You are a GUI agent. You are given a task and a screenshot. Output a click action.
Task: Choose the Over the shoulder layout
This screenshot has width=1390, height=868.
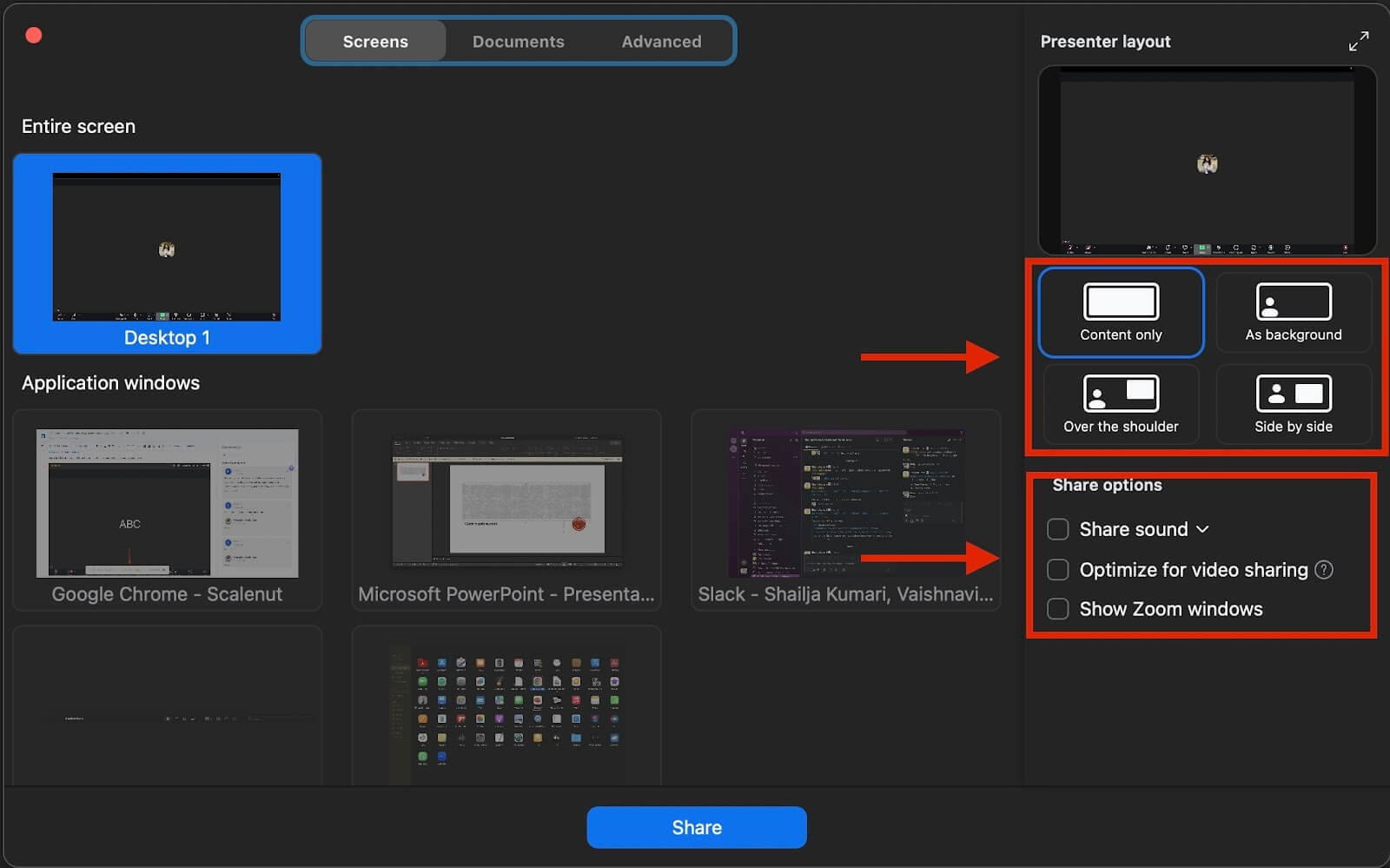pos(1121,404)
